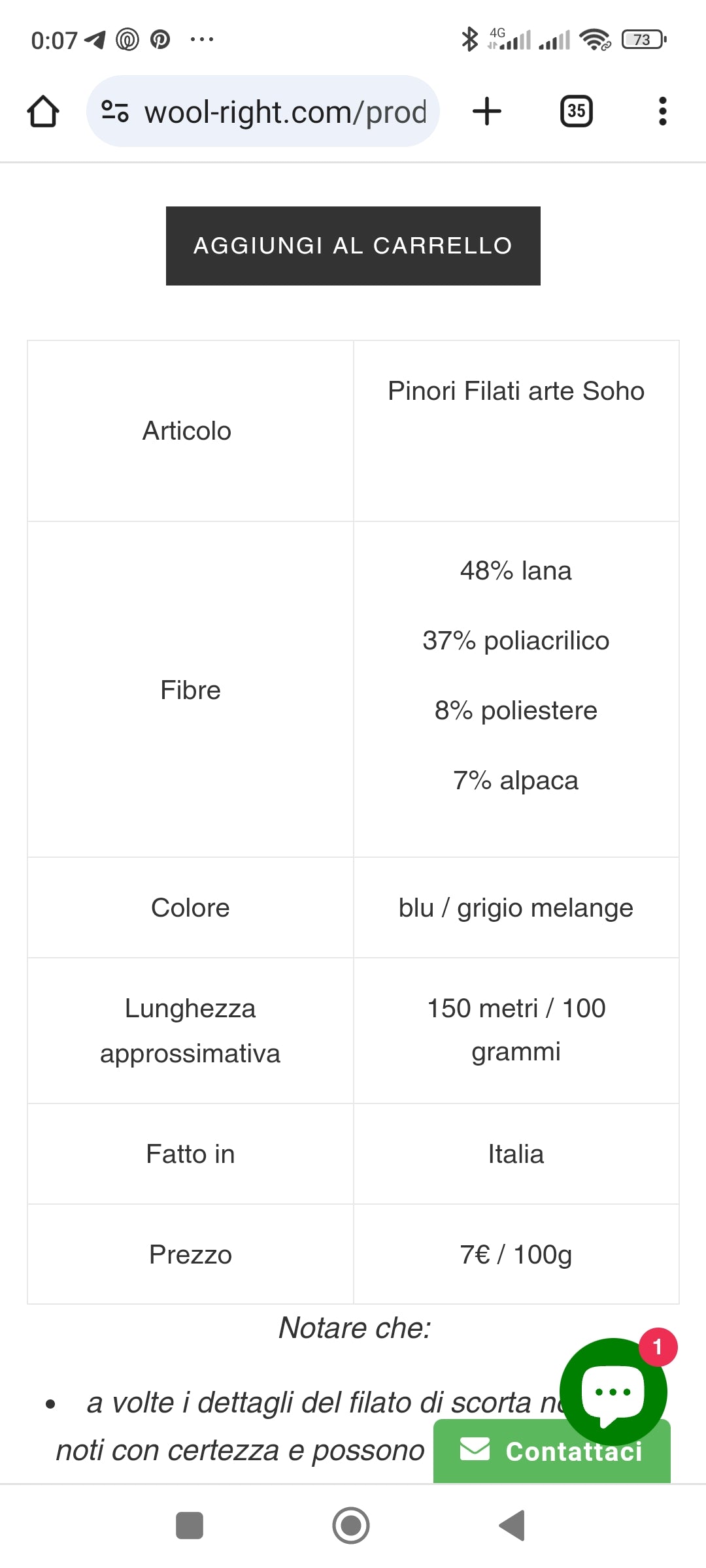The height and width of the screenshot is (1568, 706).
Task: Tap the red chat notification badge
Action: (658, 1347)
